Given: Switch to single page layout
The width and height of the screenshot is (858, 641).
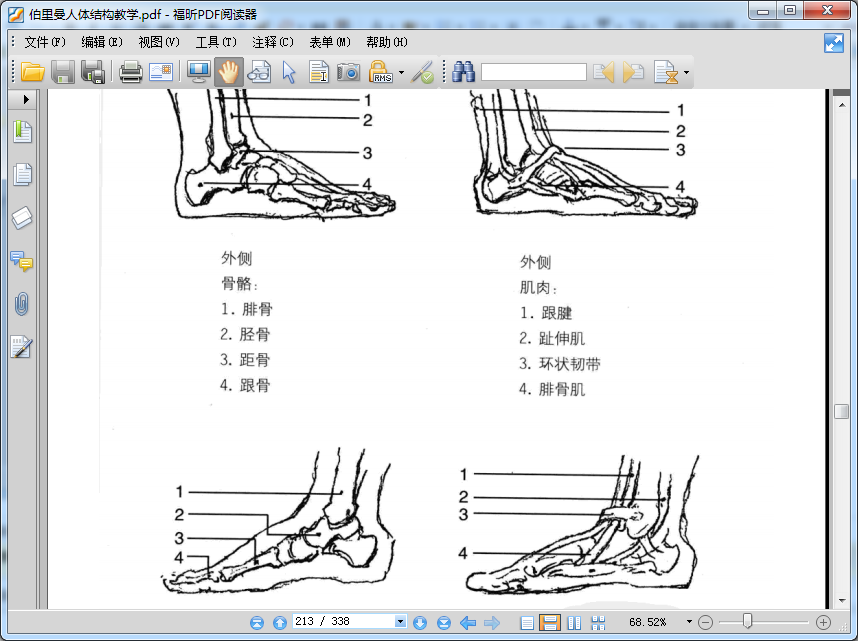Looking at the screenshot, I should coord(526,622).
